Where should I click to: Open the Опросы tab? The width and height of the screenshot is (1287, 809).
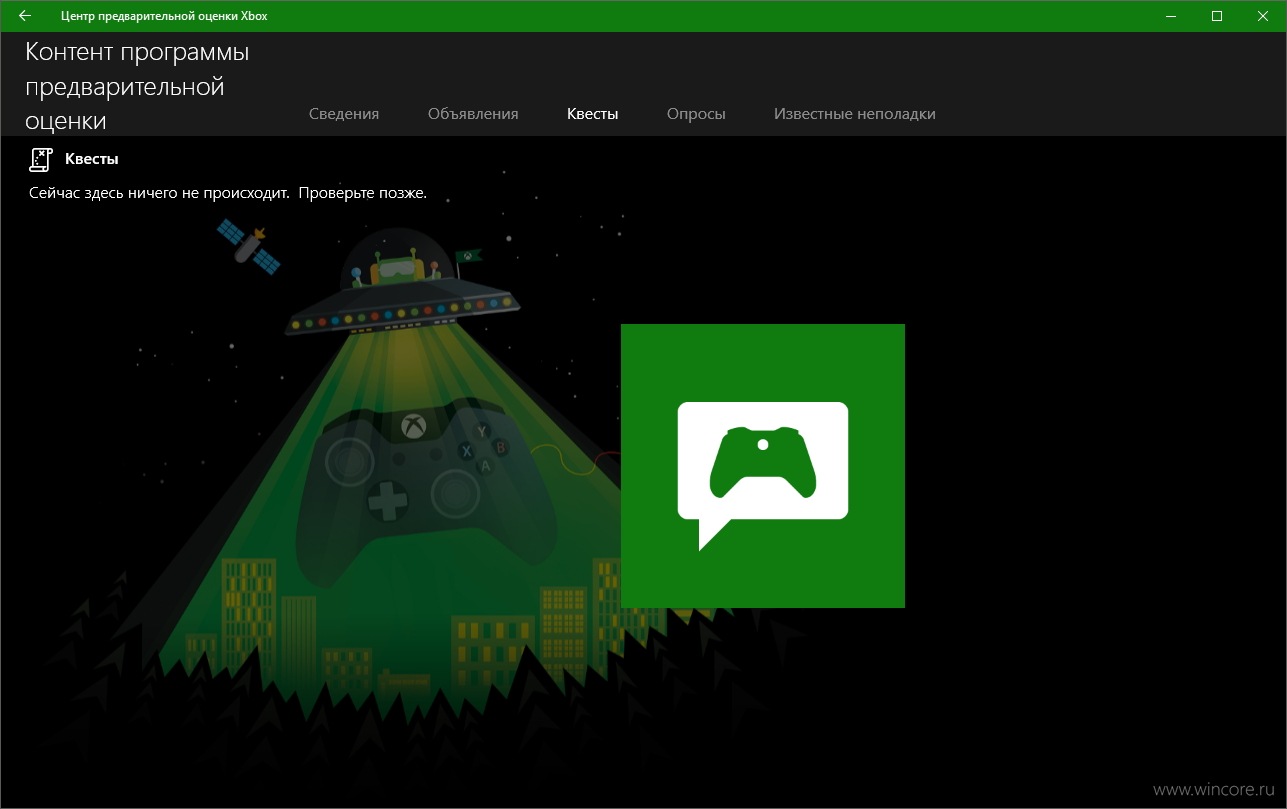pyautogui.click(x=696, y=114)
